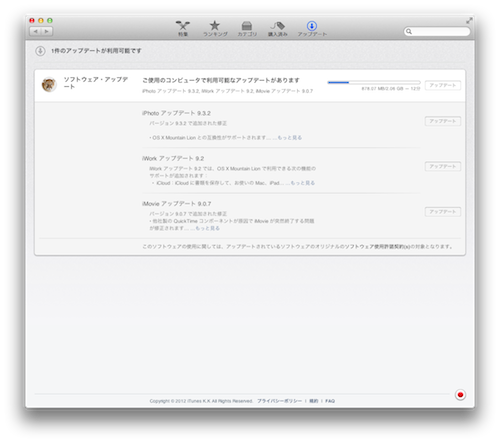Go forward with the right arrow button
This screenshot has height=443, width=500.
tap(47, 31)
